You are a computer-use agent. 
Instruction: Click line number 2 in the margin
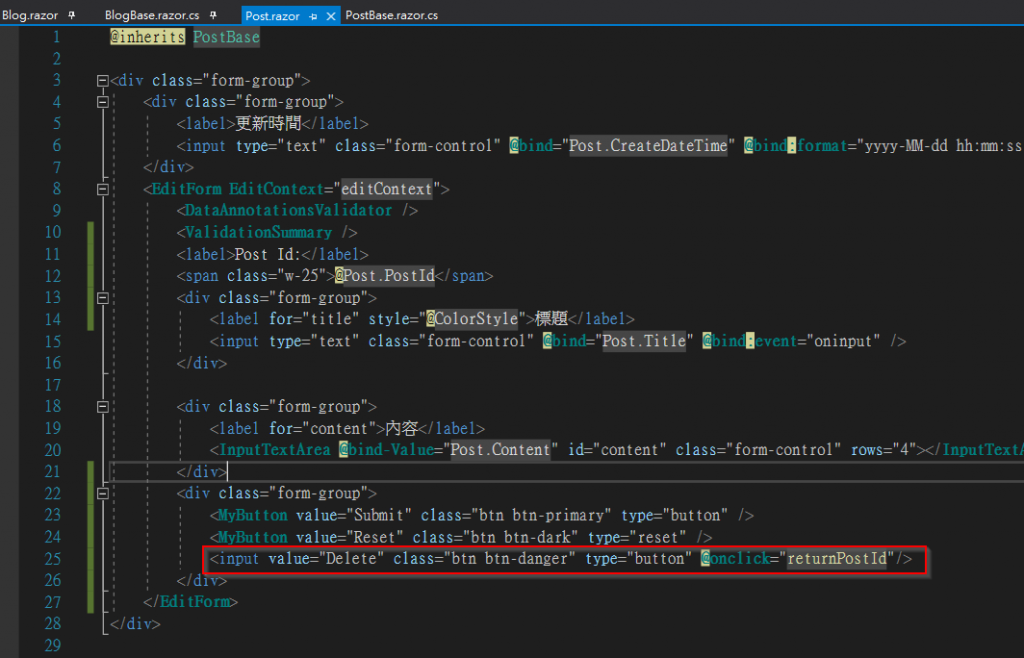[56, 59]
